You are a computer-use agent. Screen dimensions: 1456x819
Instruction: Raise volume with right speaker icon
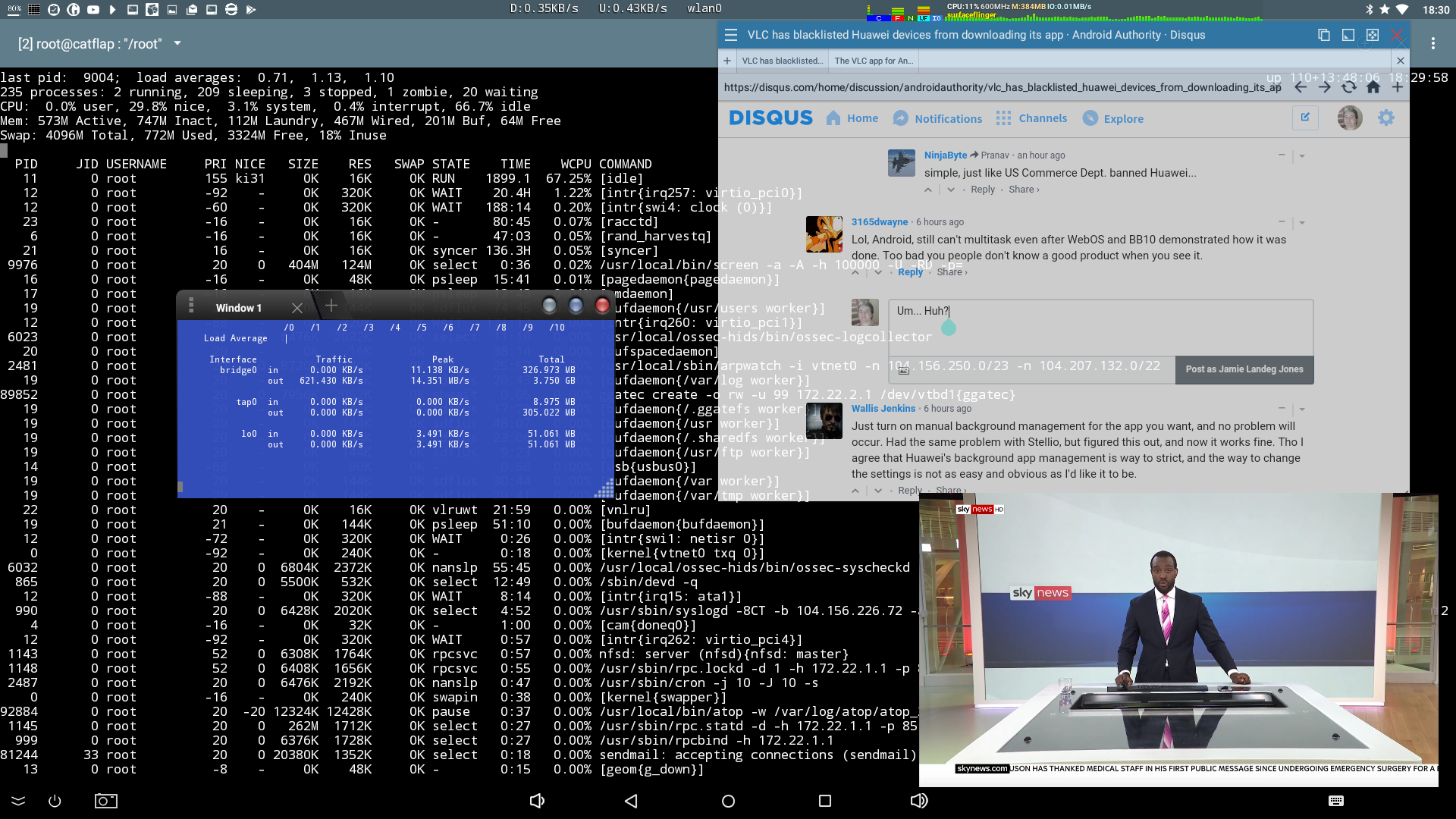point(919,801)
